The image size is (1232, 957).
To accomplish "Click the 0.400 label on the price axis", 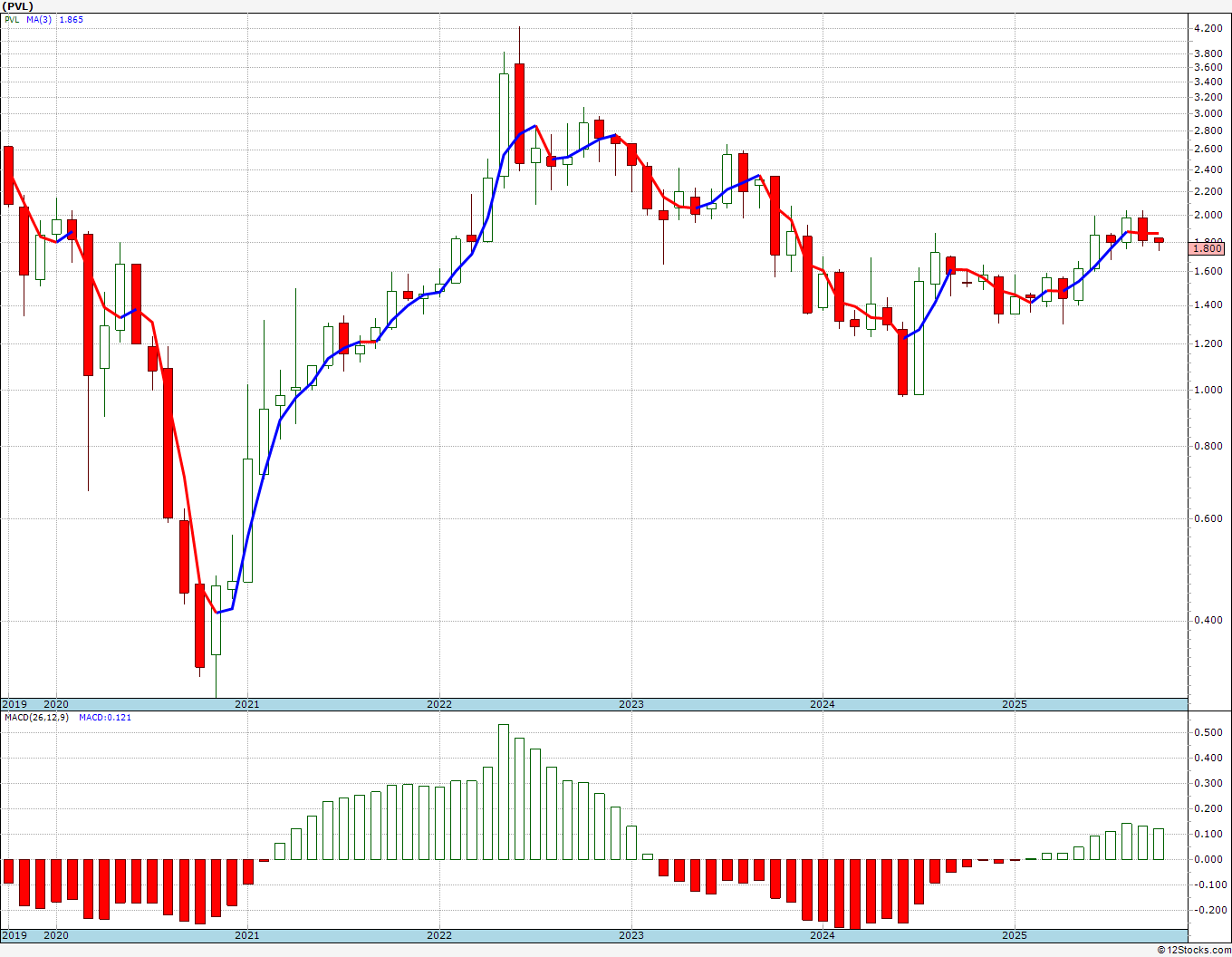I will point(1208,621).
